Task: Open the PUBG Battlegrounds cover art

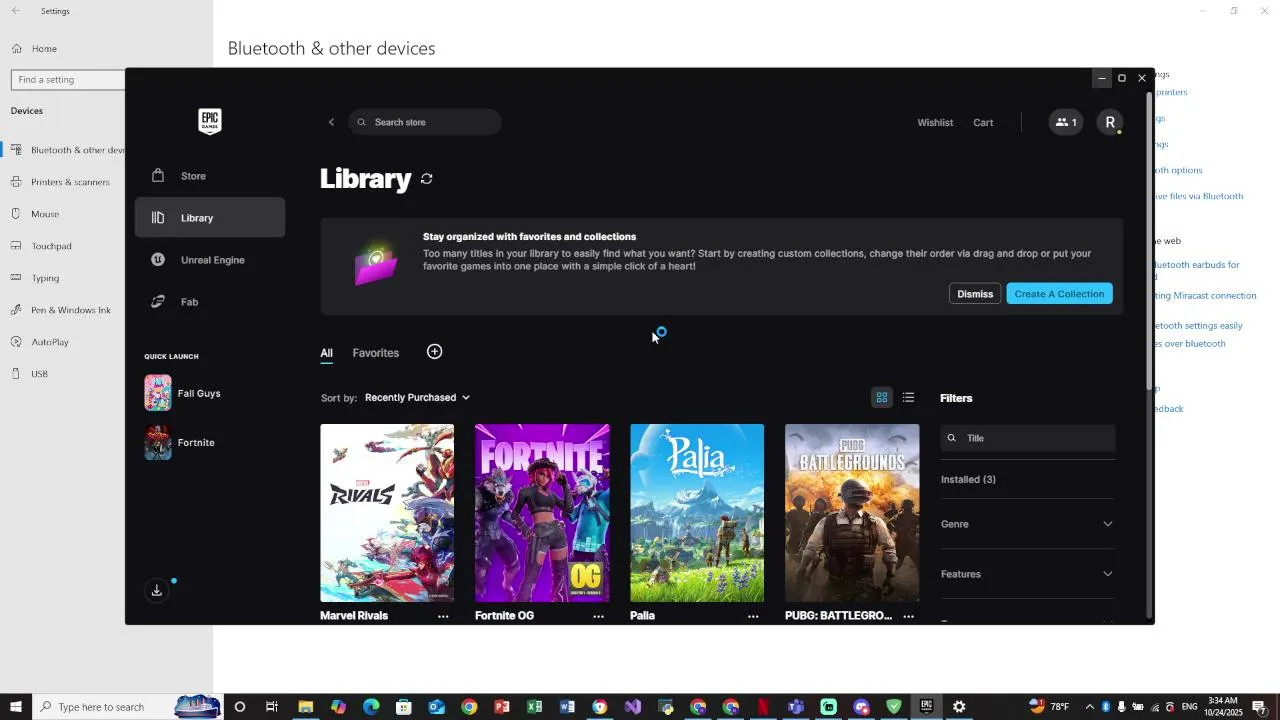Action: pos(852,513)
